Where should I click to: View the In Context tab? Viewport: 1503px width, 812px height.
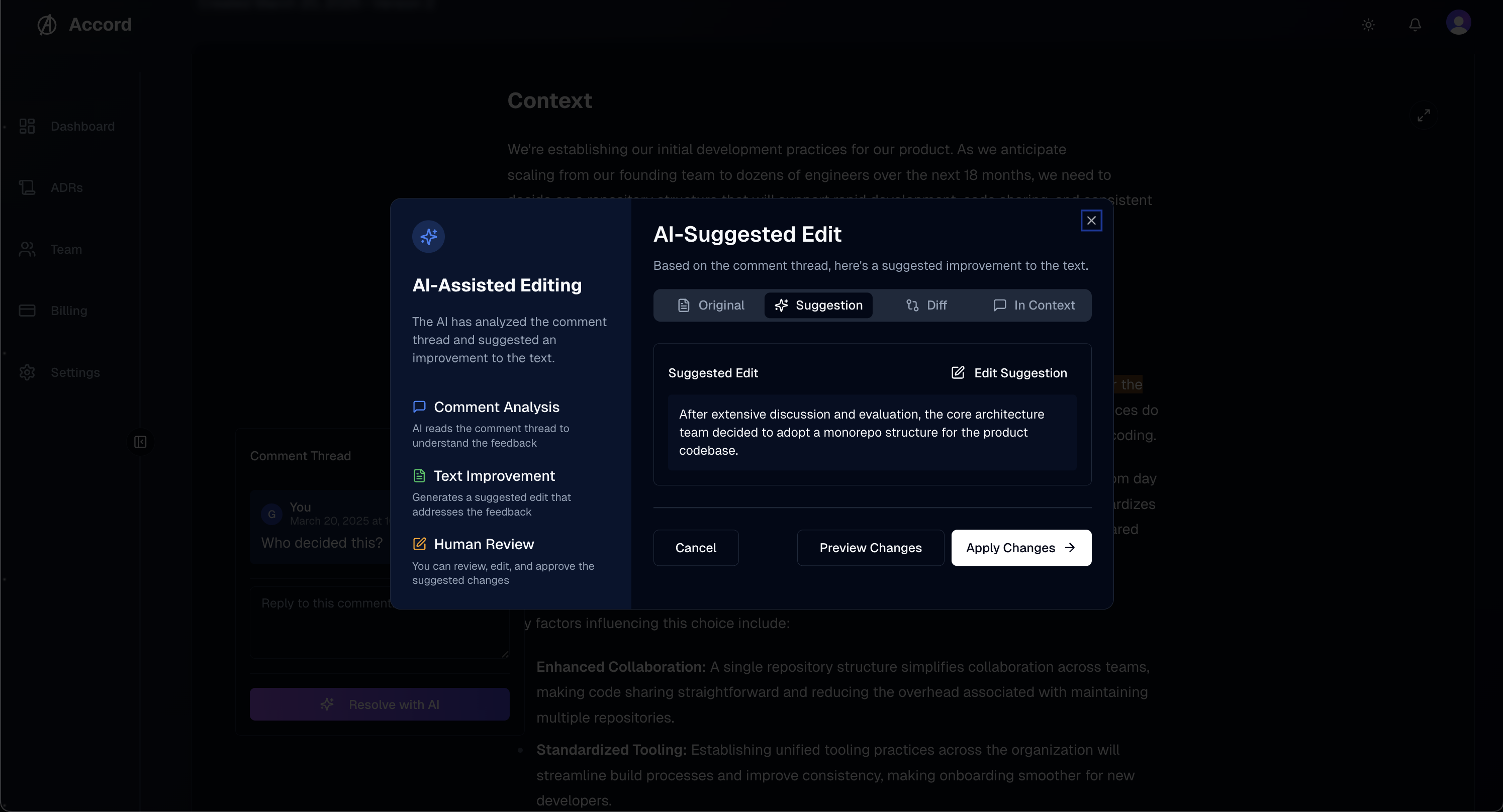tap(1034, 305)
